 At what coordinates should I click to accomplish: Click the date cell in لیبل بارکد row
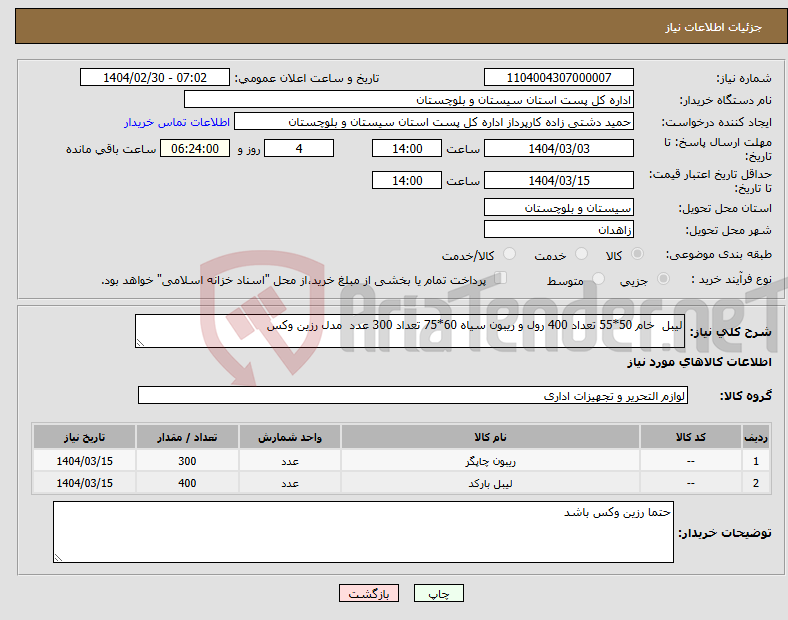click(x=84, y=483)
